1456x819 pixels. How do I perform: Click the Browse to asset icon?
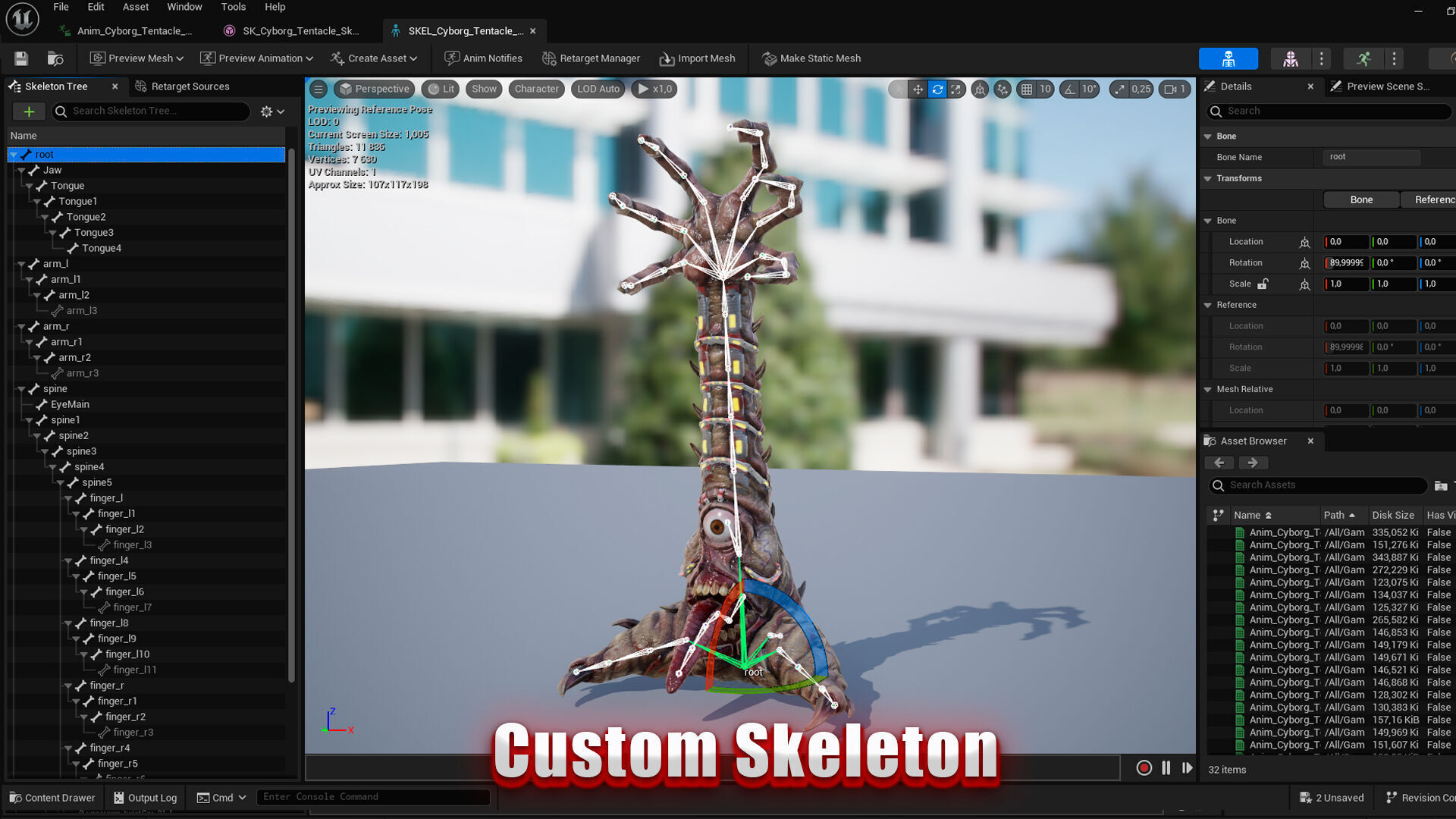[x=55, y=58]
